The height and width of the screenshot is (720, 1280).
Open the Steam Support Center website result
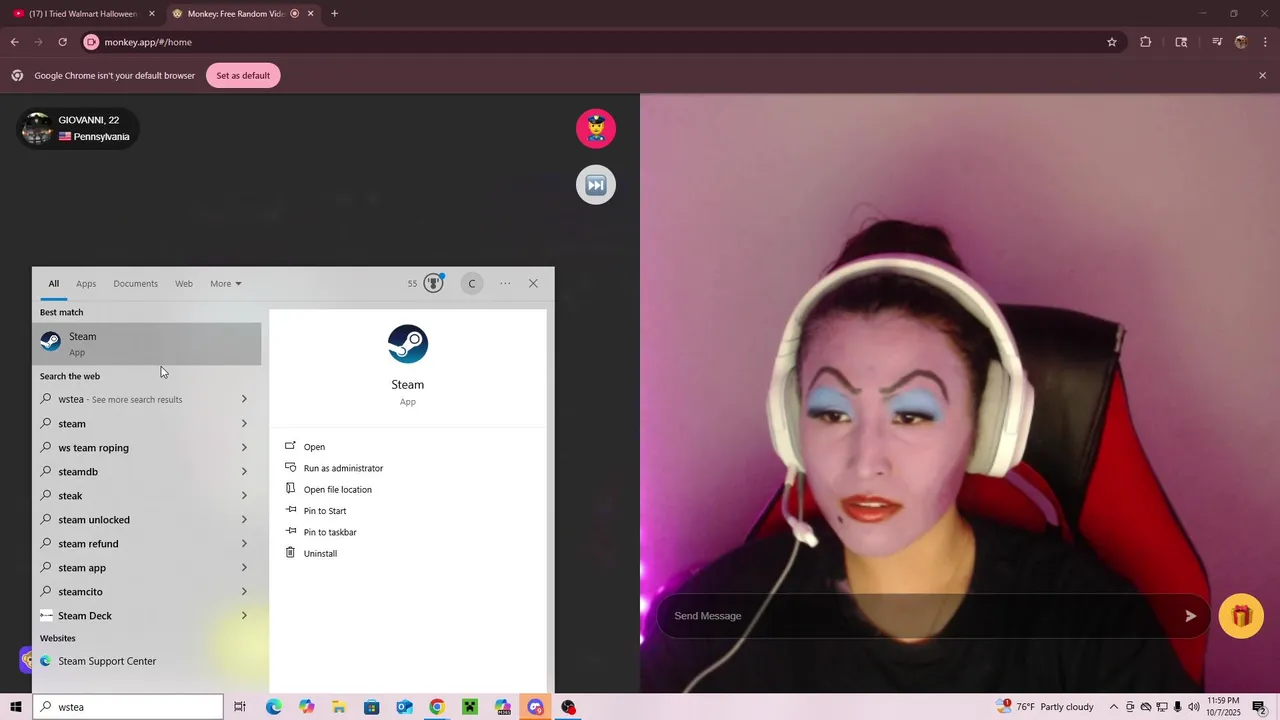click(x=147, y=661)
